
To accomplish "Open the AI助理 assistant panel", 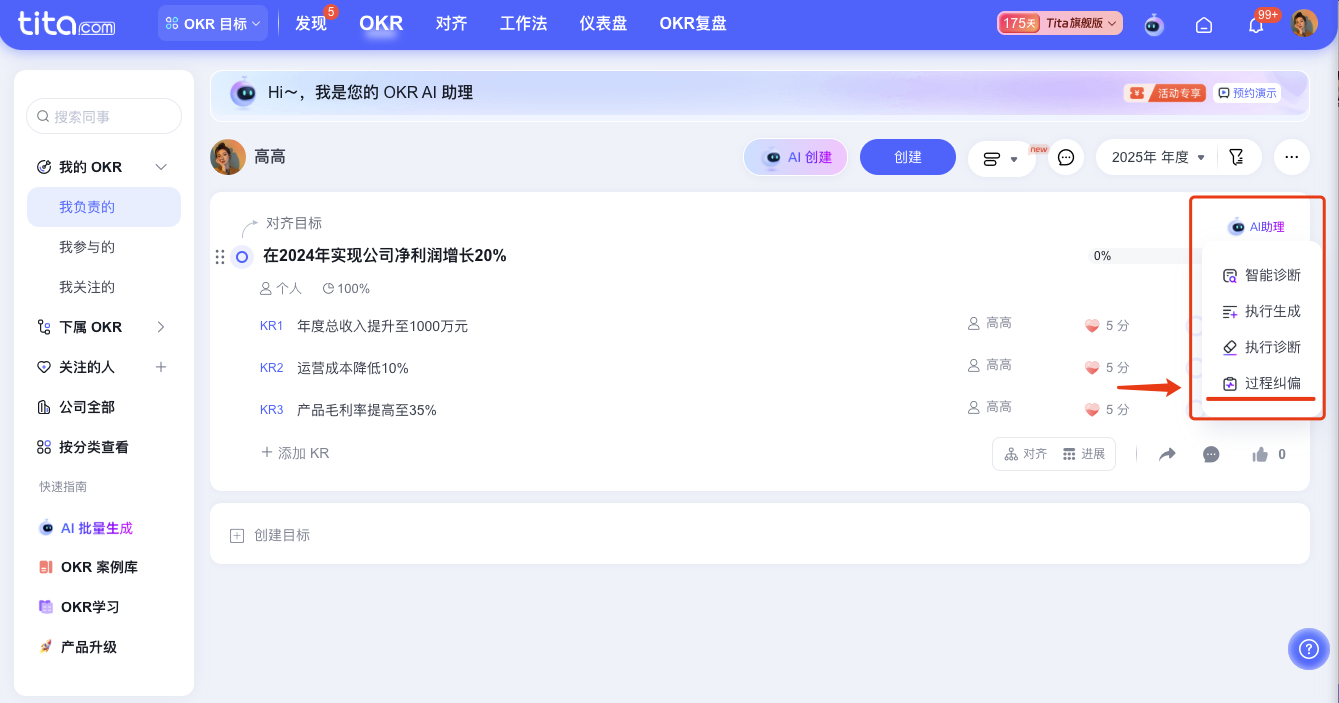I will 1259,226.
